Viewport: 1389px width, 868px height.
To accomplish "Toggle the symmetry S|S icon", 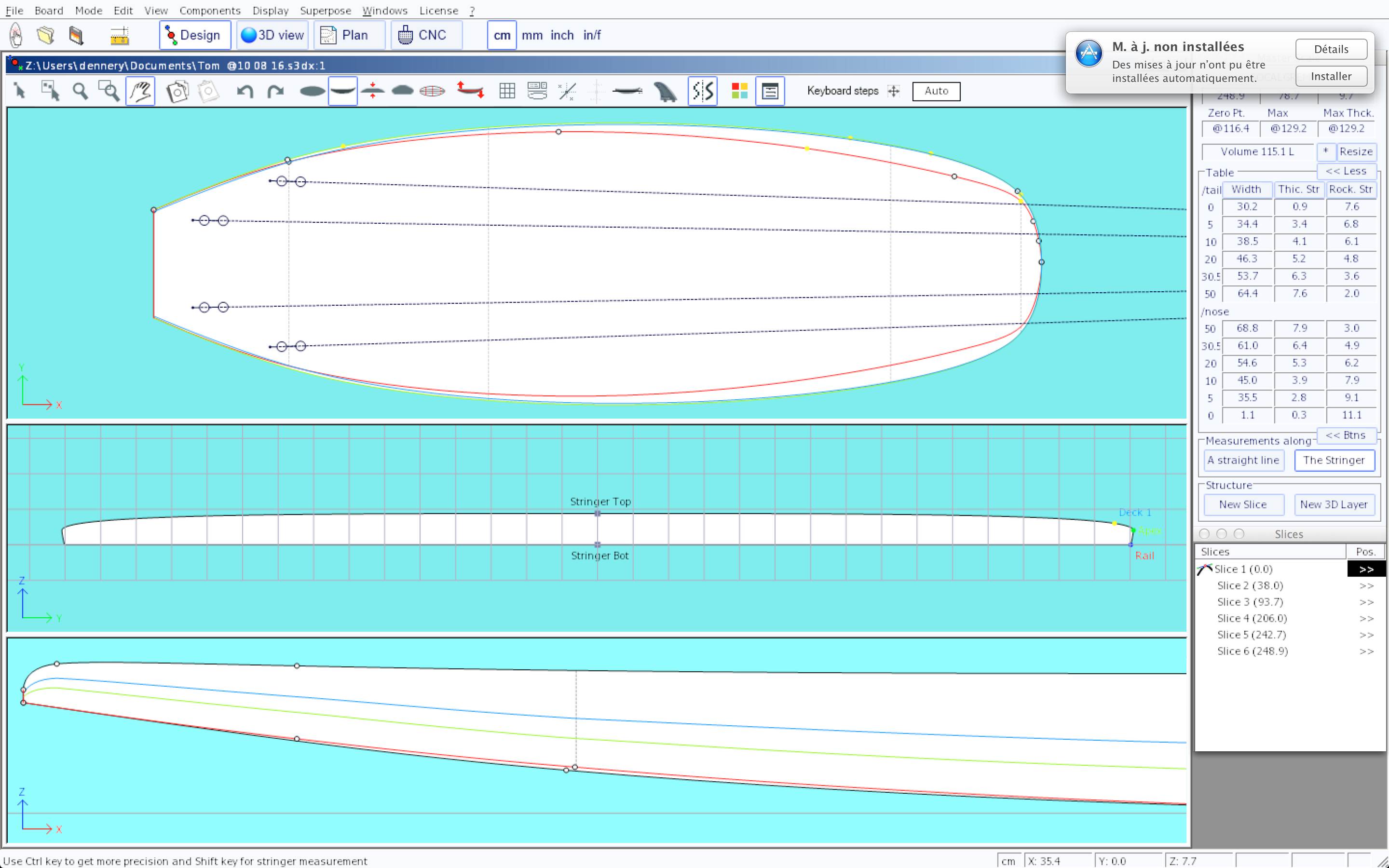I will point(703,91).
